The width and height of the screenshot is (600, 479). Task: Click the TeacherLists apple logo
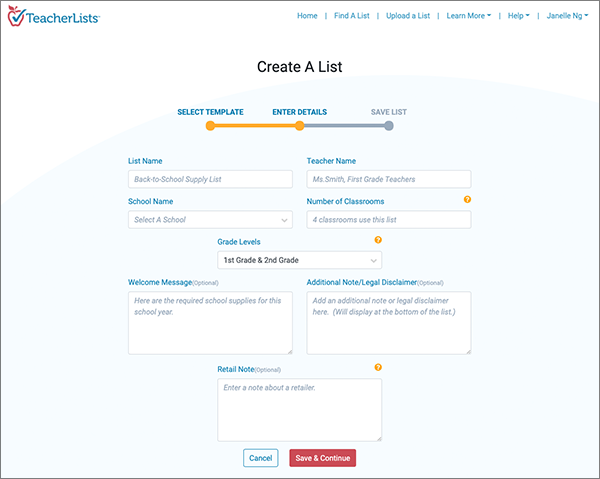point(16,16)
